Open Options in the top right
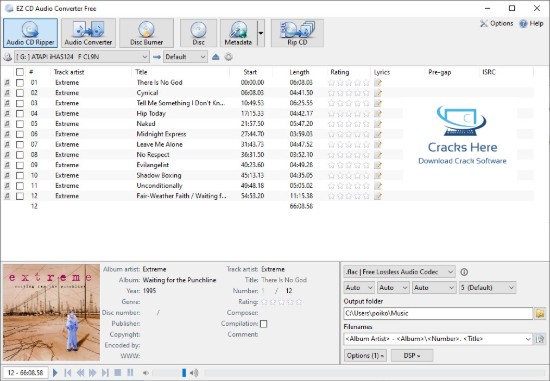The height and width of the screenshot is (381, 550). pos(497,24)
